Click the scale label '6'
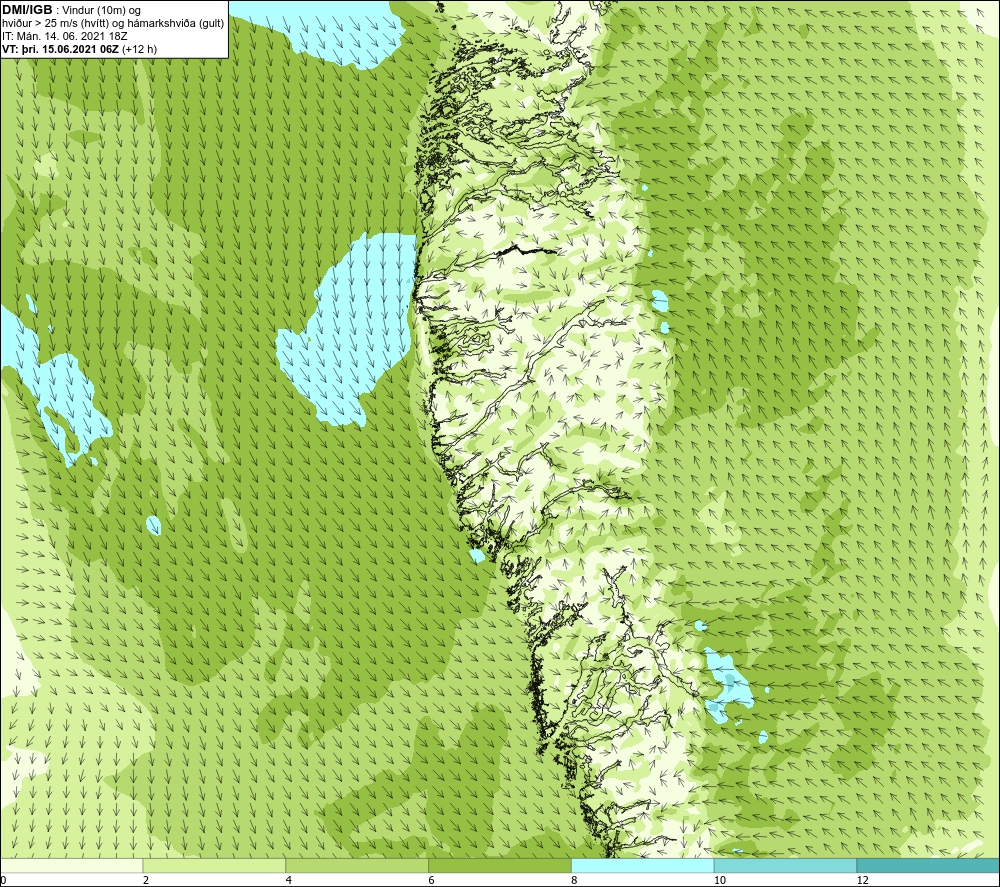 [x=432, y=880]
